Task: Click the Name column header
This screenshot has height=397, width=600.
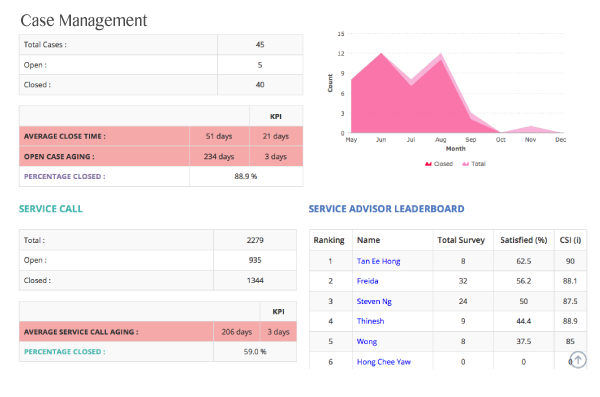Action: click(x=368, y=240)
